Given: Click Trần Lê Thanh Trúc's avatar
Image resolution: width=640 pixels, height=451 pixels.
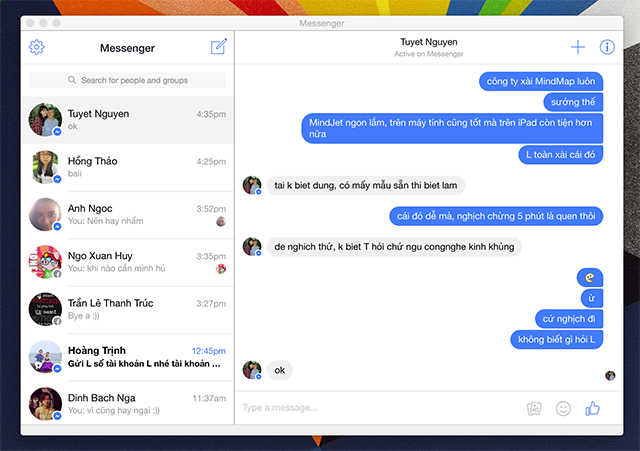Looking at the screenshot, I should coord(45,309).
